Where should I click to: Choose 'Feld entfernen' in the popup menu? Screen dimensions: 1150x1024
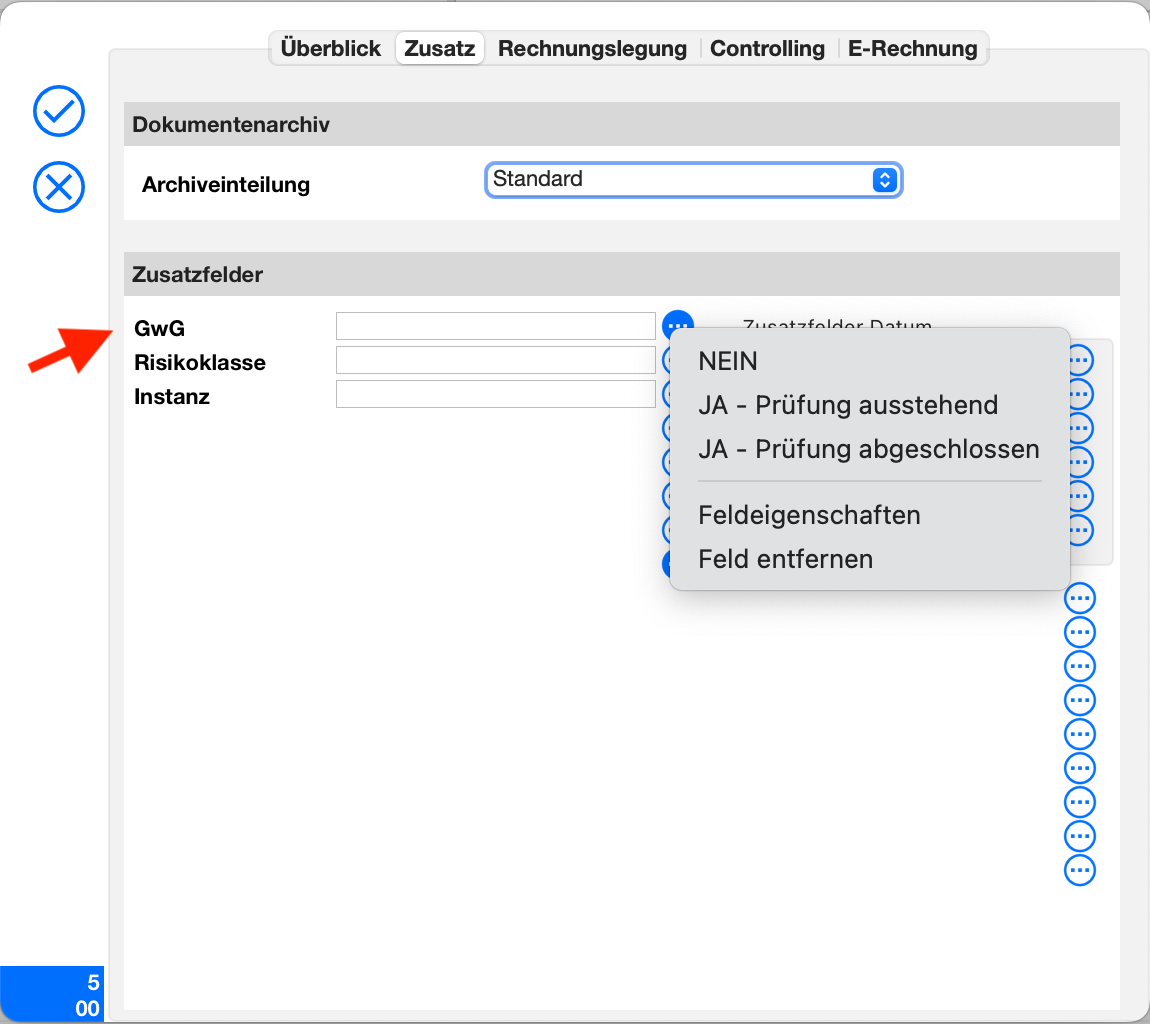pos(785,559)
